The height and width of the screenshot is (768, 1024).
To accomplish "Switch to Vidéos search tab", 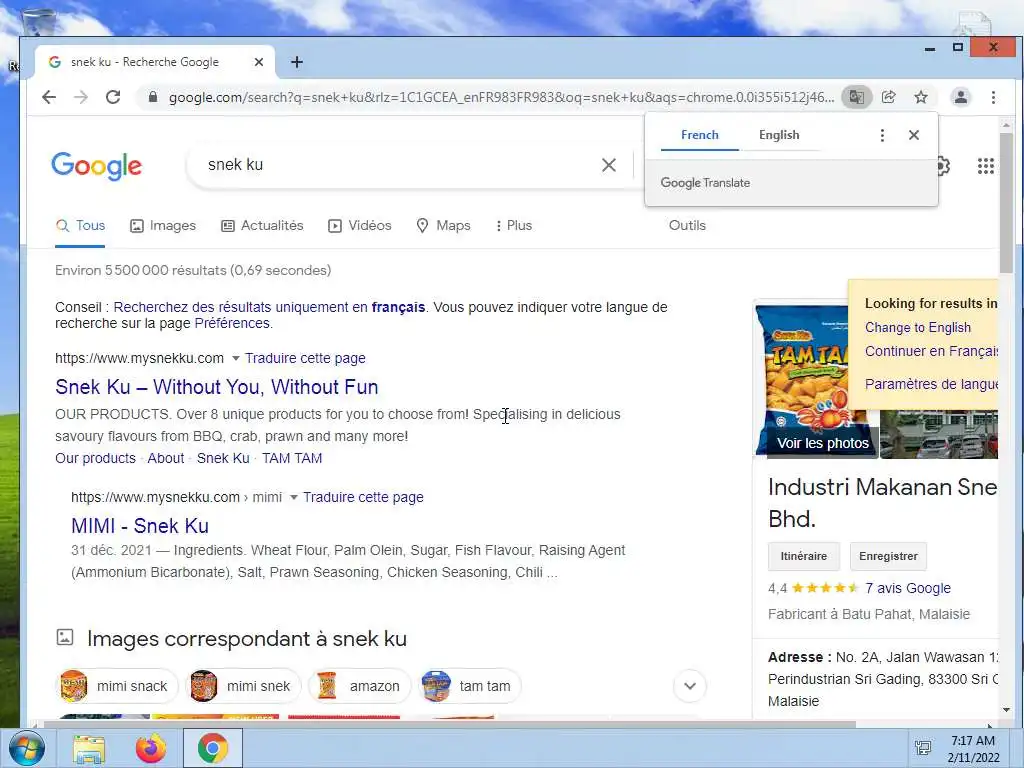I will click(x=359, y=225).
